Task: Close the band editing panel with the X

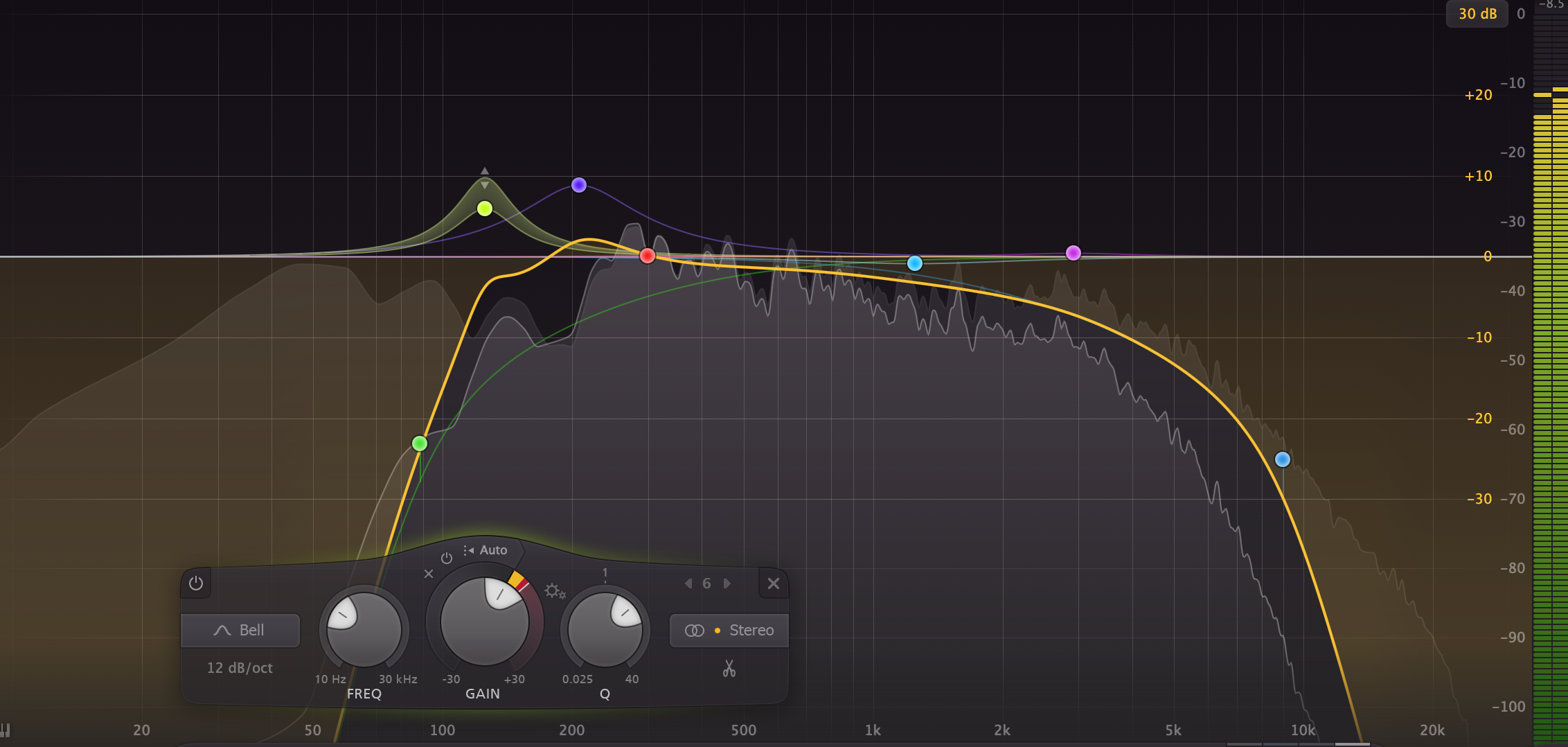Action: 774,583
